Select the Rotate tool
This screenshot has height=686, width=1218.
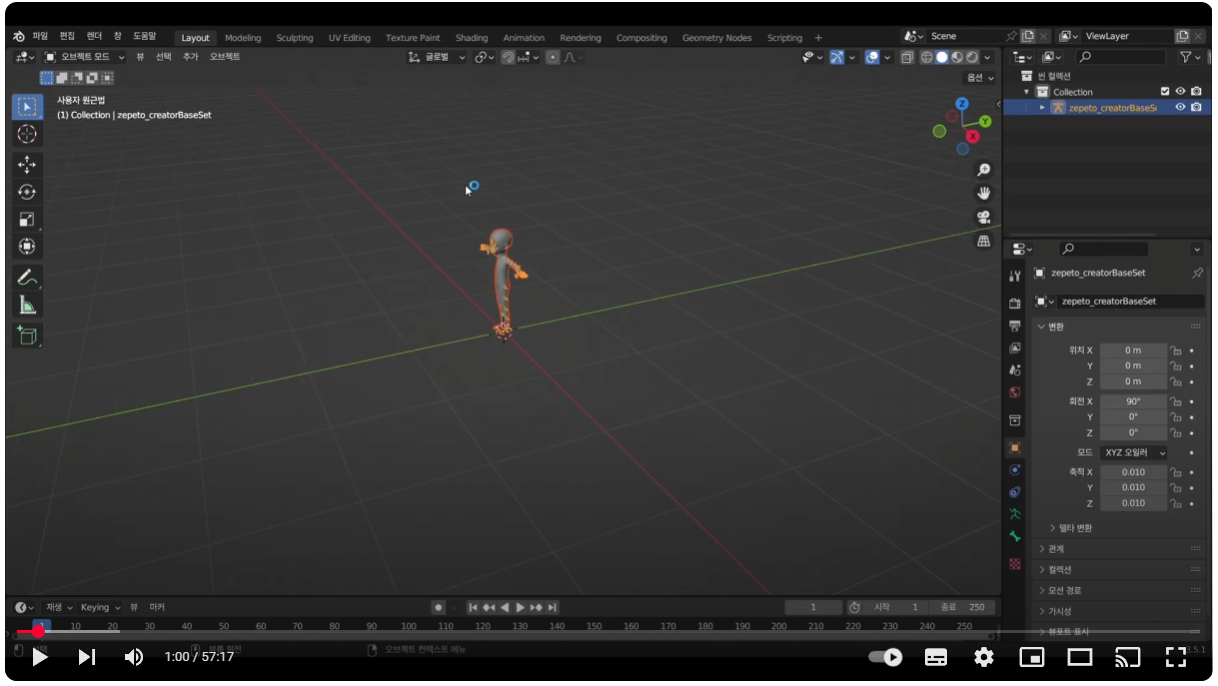(27, 192)
